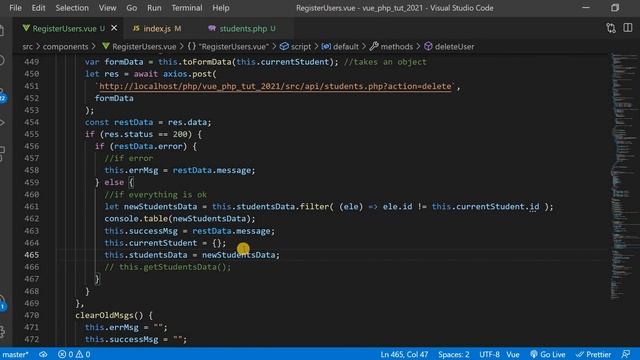Split the editor to the right
This screenshot has height=360, width=640.
pyautogui.click(x=628, y=28)
